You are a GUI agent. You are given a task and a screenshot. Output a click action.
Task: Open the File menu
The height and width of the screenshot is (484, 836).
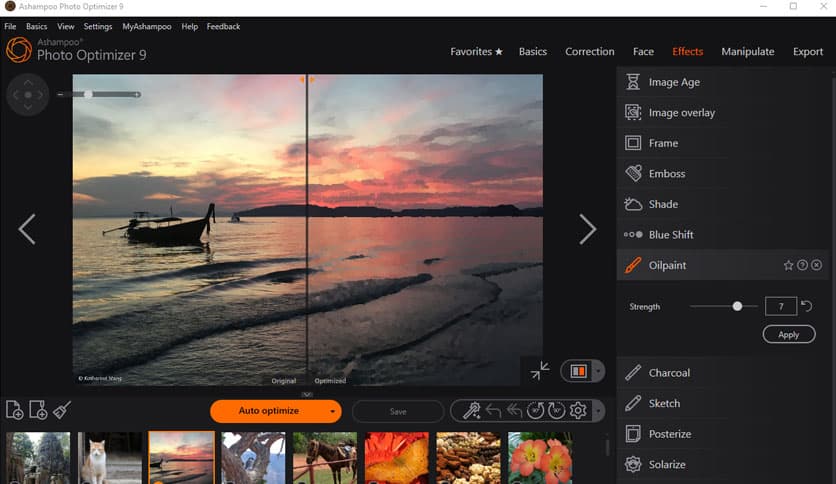pyautogui.click(x=10, y=26)
